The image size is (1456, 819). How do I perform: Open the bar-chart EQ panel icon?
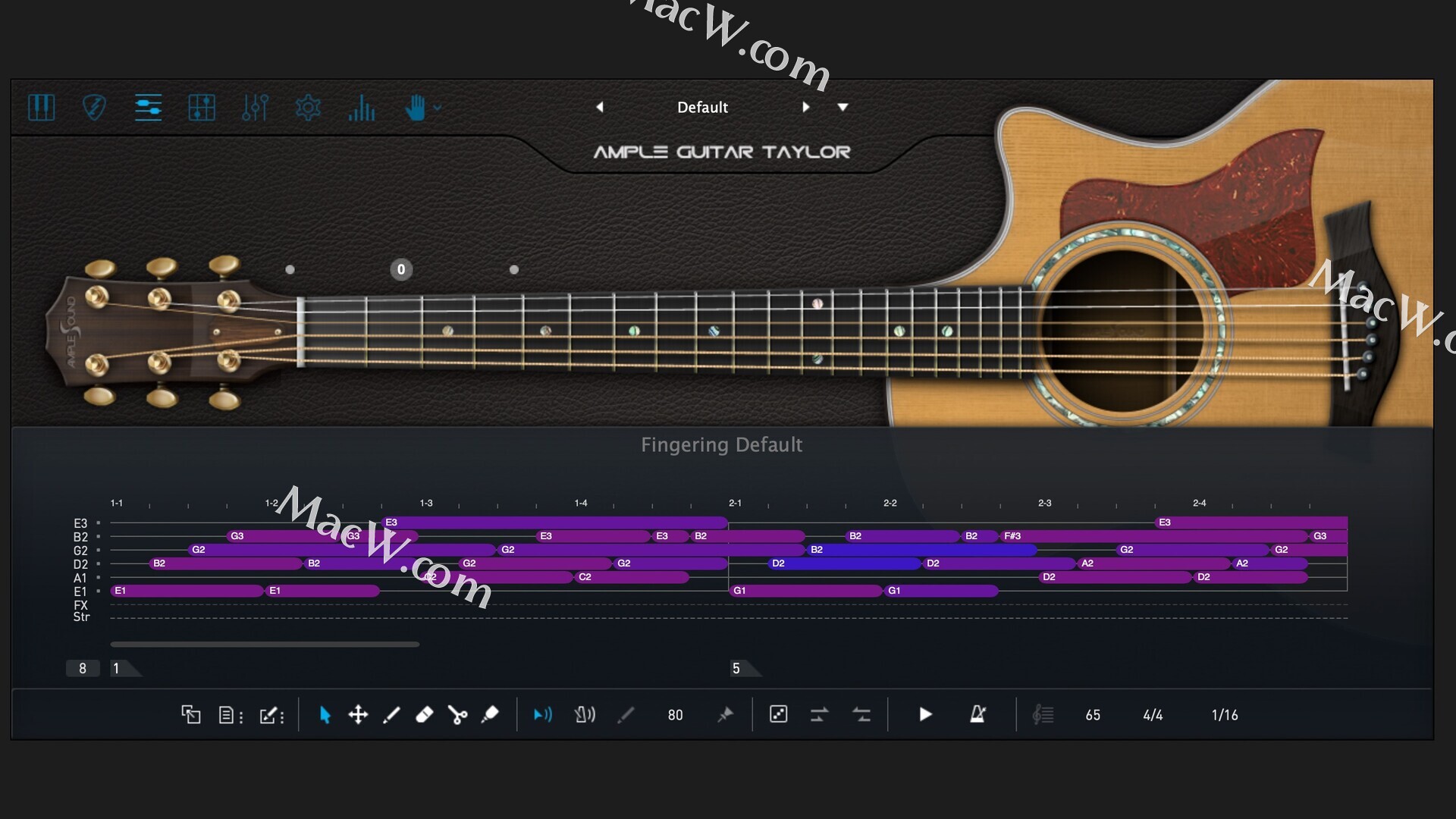(362, 108)
